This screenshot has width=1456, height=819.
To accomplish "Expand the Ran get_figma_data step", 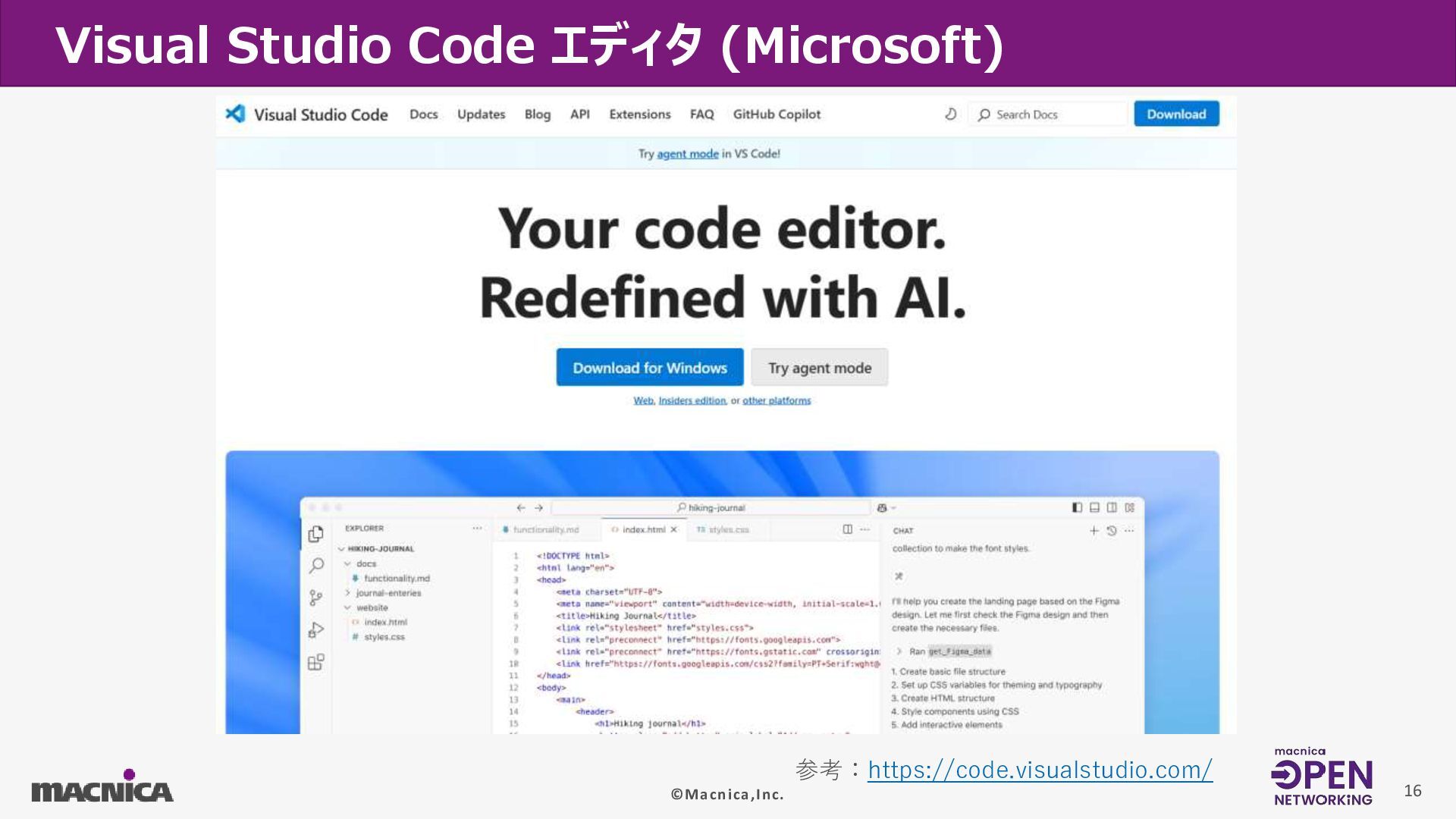I will [899, 651].
